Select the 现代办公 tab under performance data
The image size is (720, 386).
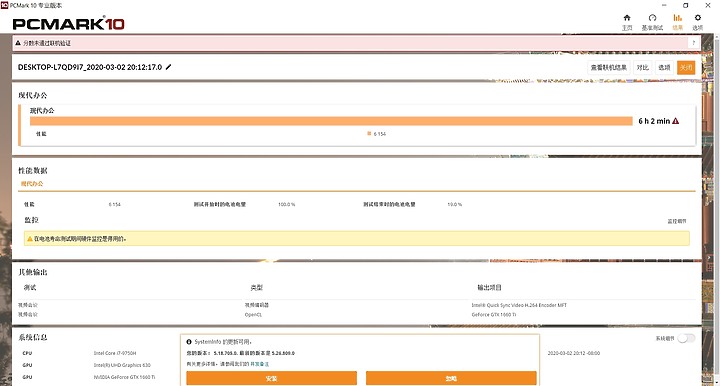32,184
